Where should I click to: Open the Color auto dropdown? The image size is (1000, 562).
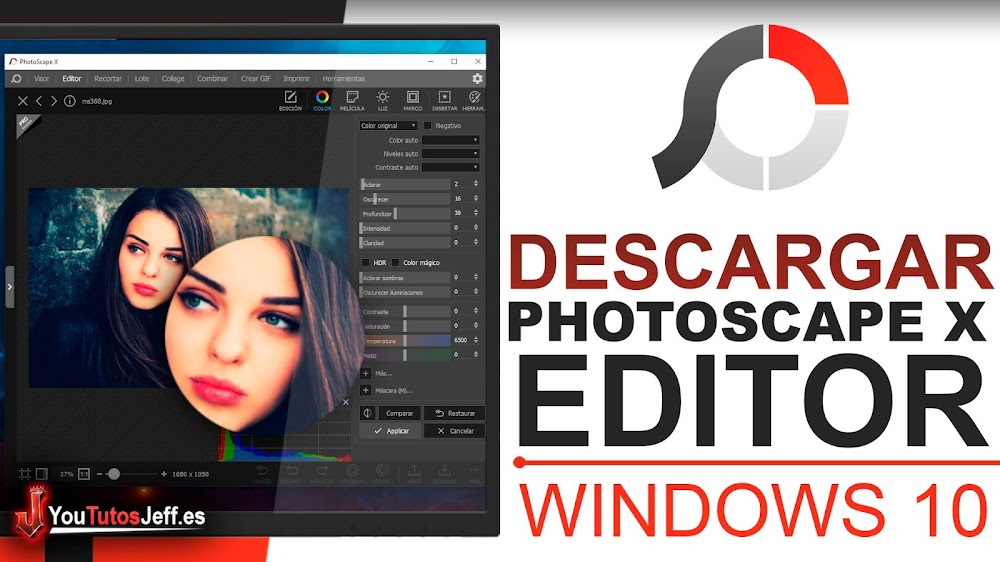(x=450, y=140)
